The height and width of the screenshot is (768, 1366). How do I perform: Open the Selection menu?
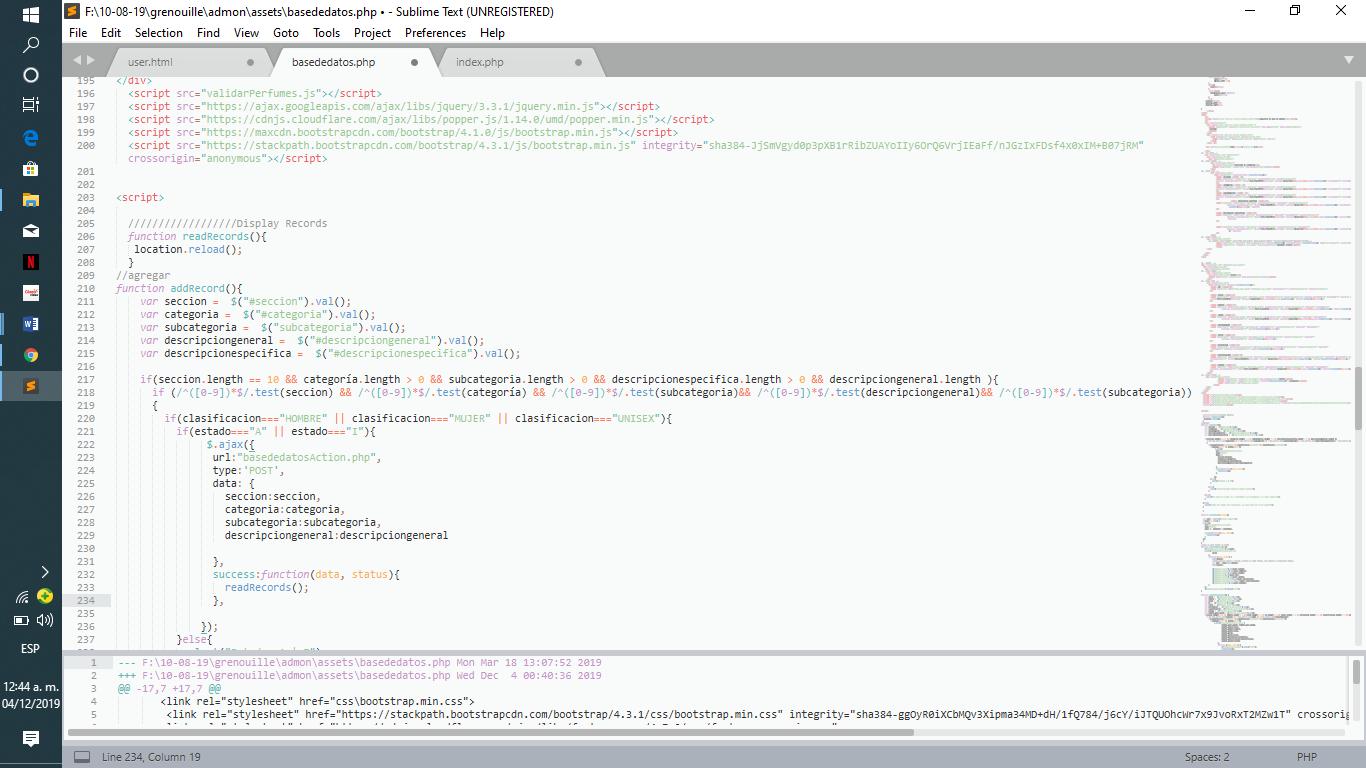tap(159, 32)
